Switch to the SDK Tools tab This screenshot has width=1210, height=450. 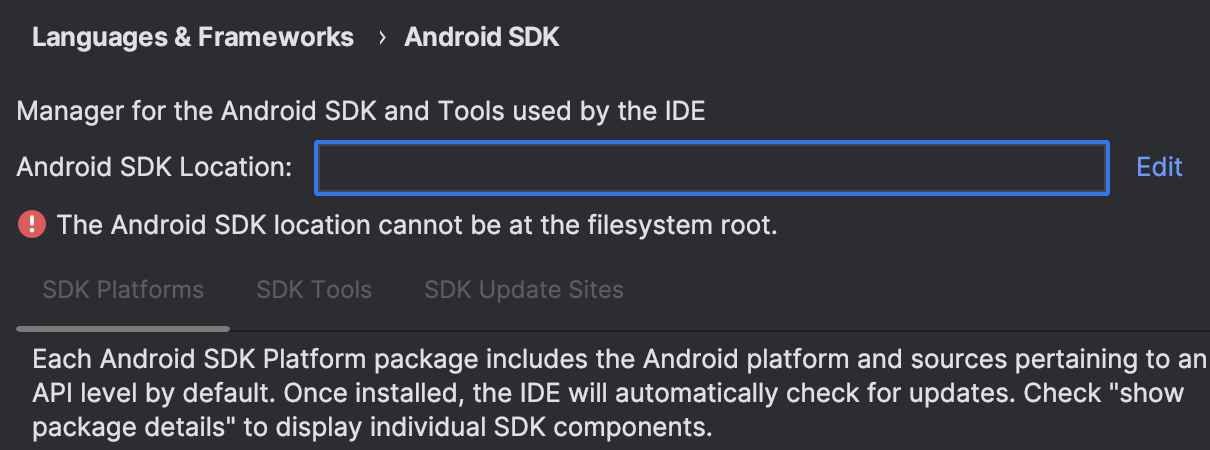click(314, 290)
